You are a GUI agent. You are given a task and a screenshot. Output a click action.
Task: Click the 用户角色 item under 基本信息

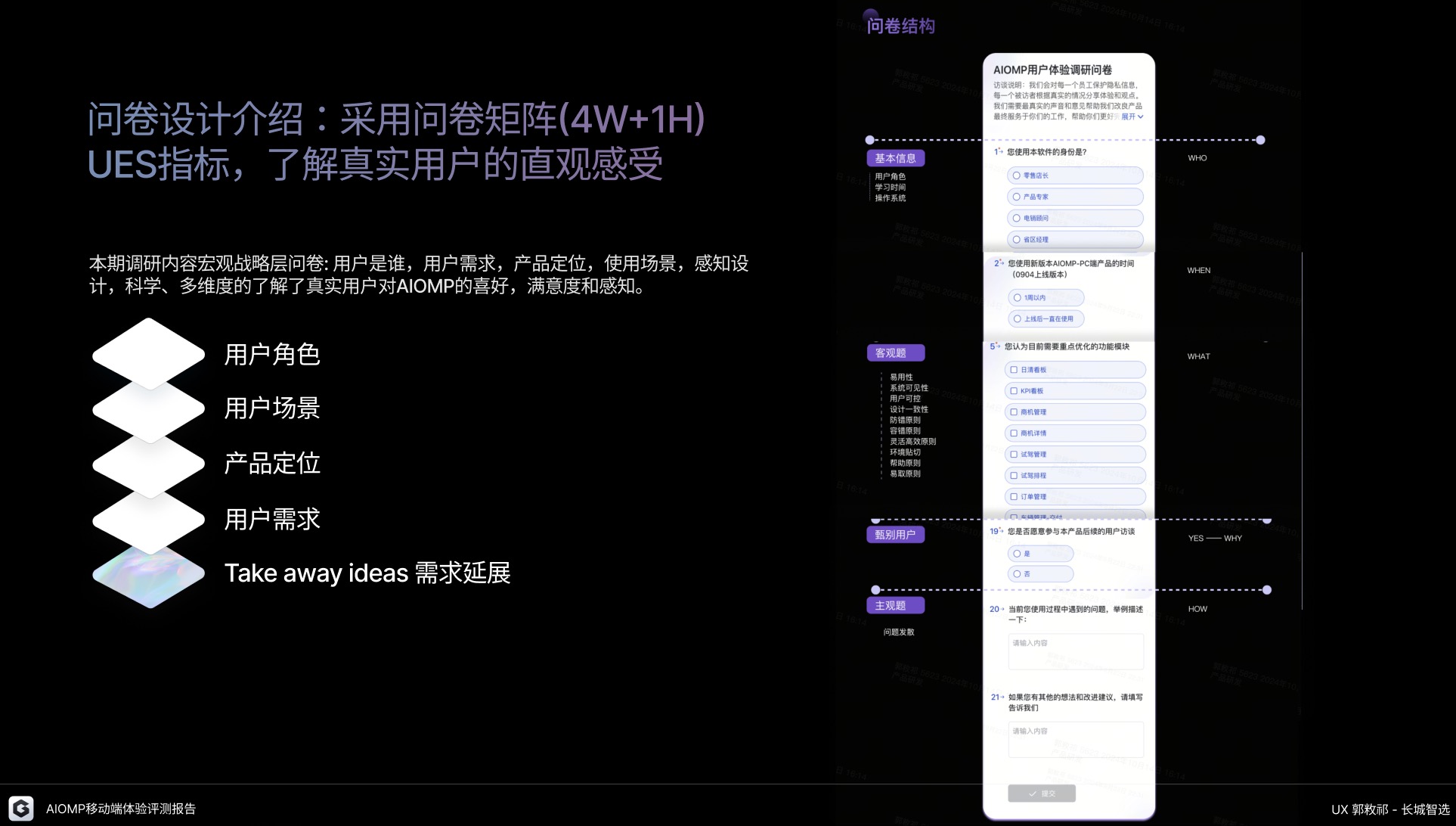(x=890, y=176)
